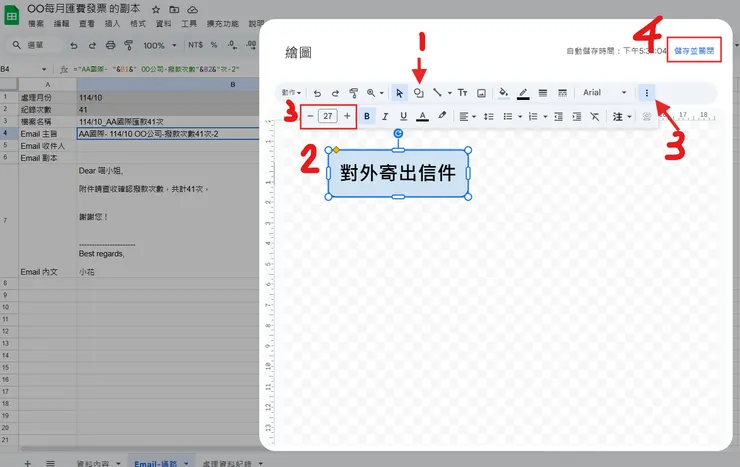This screenshot has height=467, width=740.
Task: Open the border color pencil
Action: pos(523,93)
